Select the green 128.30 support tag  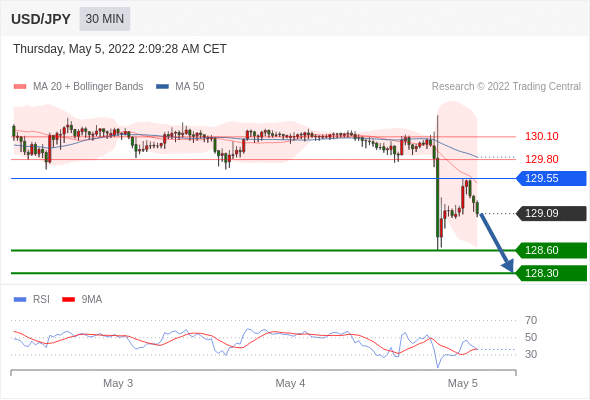[551, 273]
